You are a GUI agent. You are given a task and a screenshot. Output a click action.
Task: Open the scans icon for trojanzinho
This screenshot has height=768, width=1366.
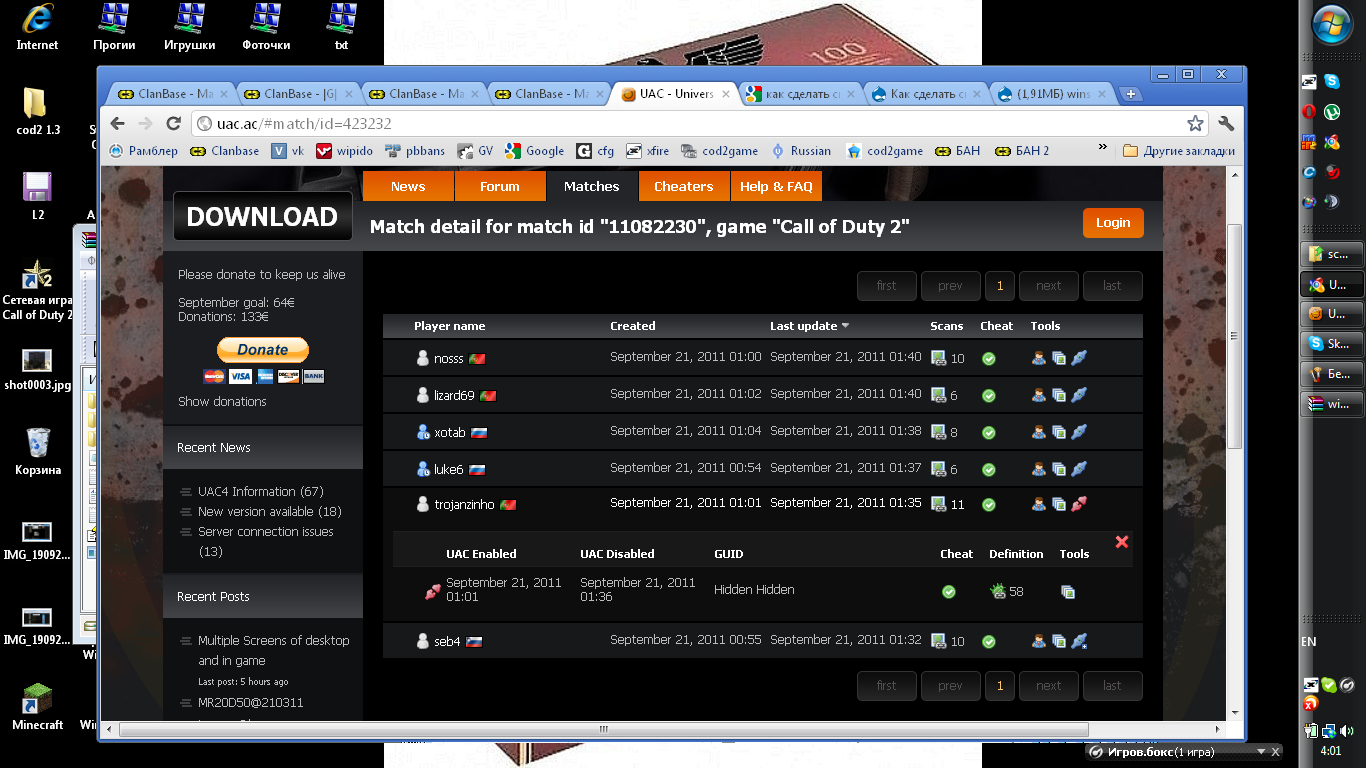tap(939, 504)
